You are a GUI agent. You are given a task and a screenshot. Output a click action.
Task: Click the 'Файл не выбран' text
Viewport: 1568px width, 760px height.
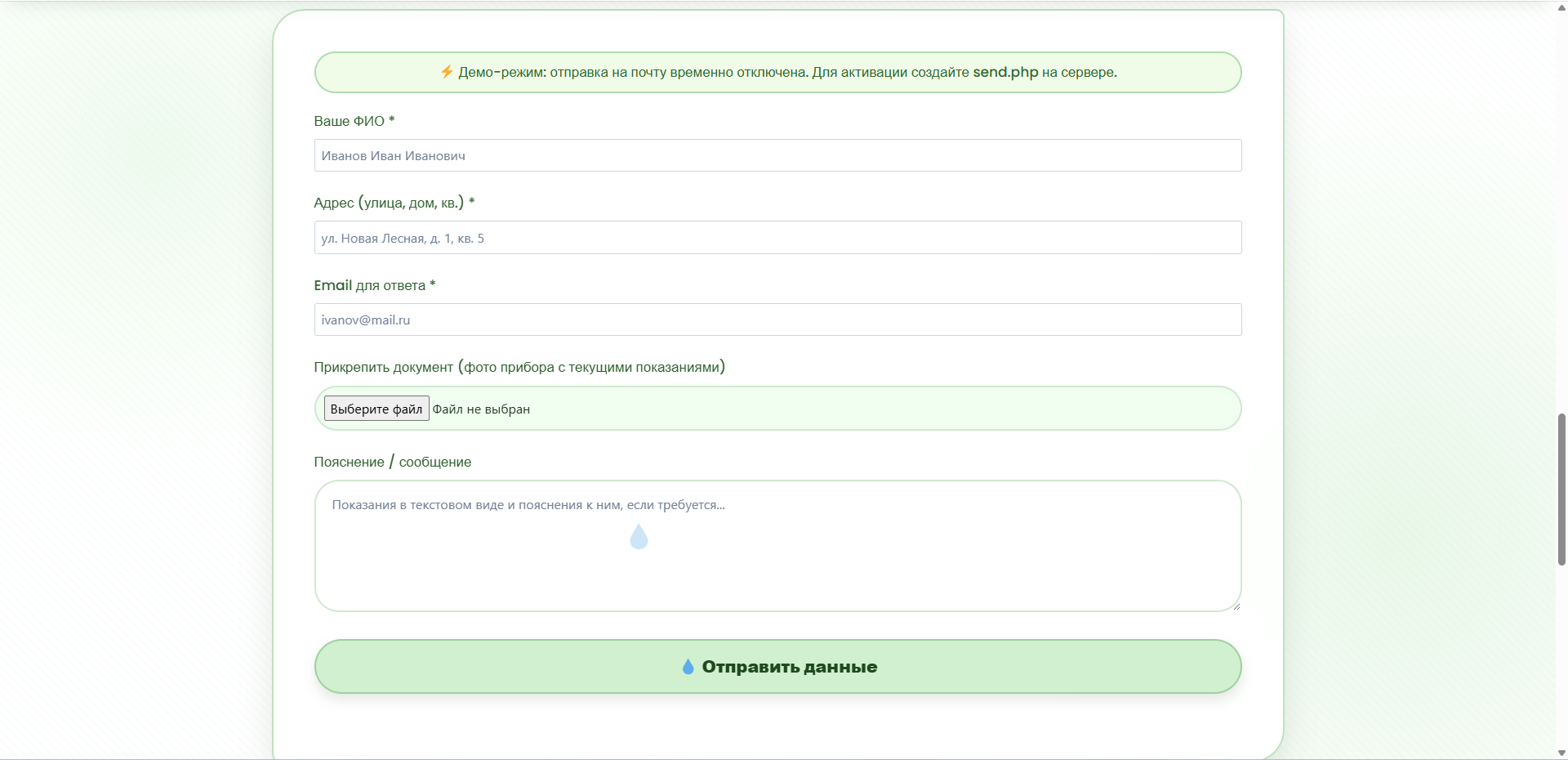481,409
